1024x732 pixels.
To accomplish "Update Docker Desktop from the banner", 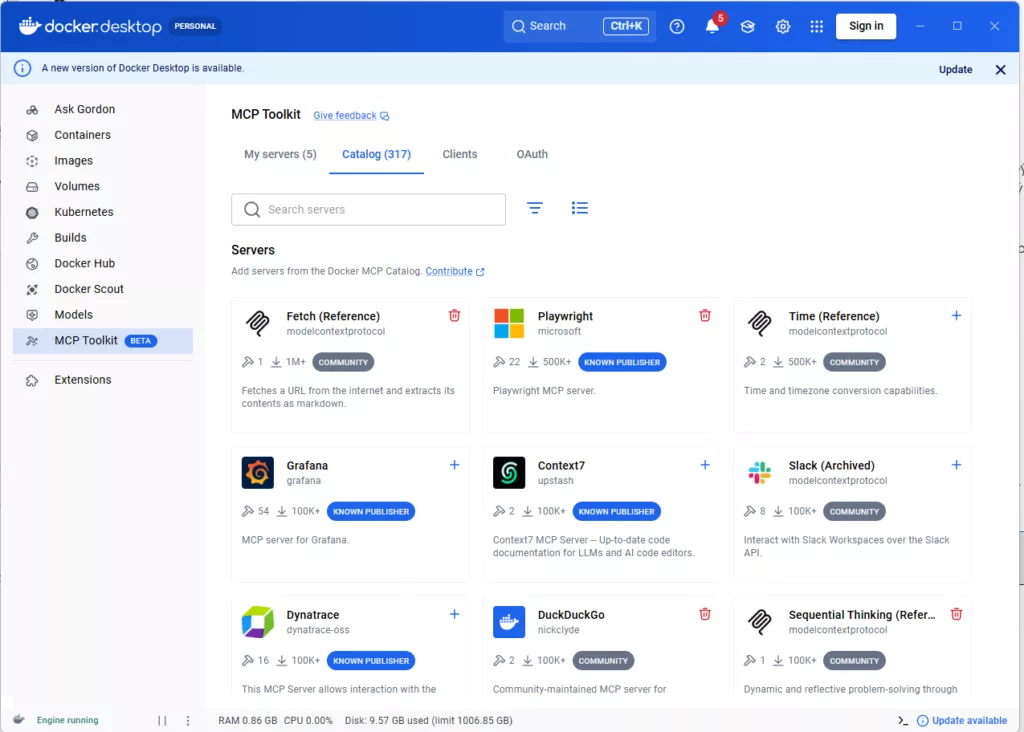I will point(955,69).
